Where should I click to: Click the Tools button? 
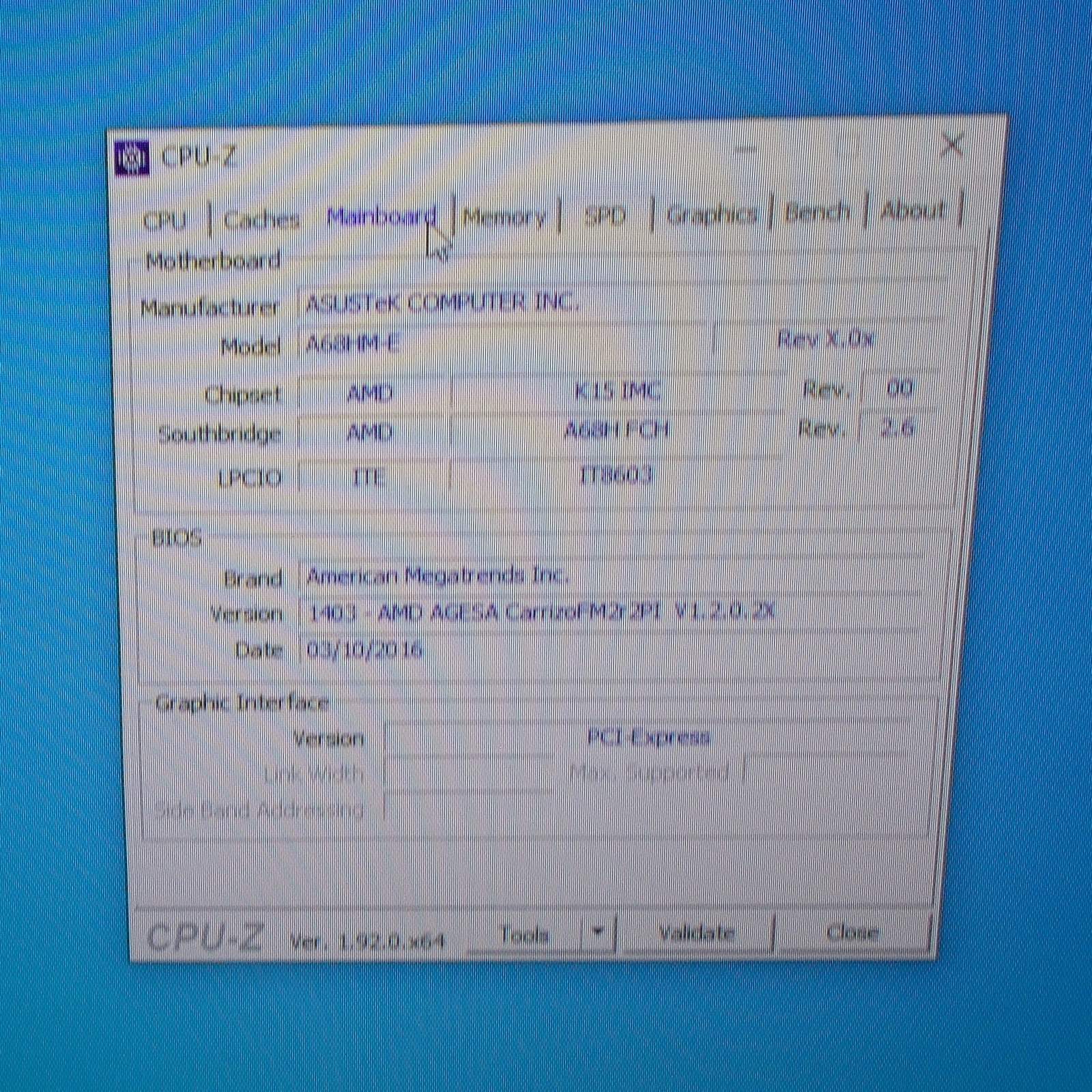coord(524,934)
